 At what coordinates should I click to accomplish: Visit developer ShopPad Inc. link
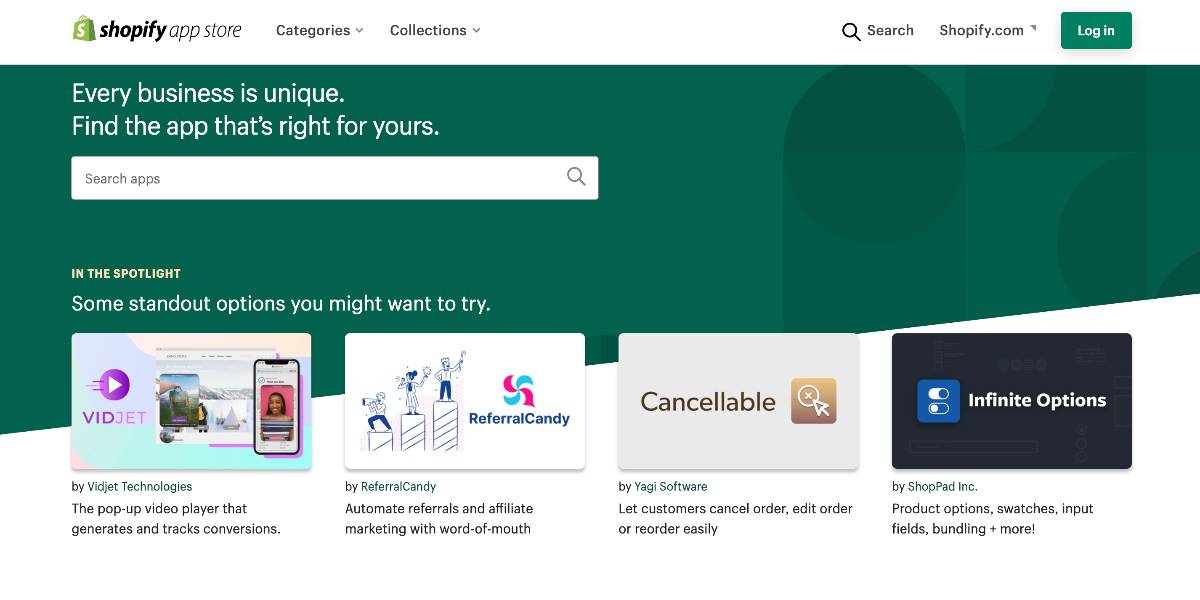coord(943,487)
